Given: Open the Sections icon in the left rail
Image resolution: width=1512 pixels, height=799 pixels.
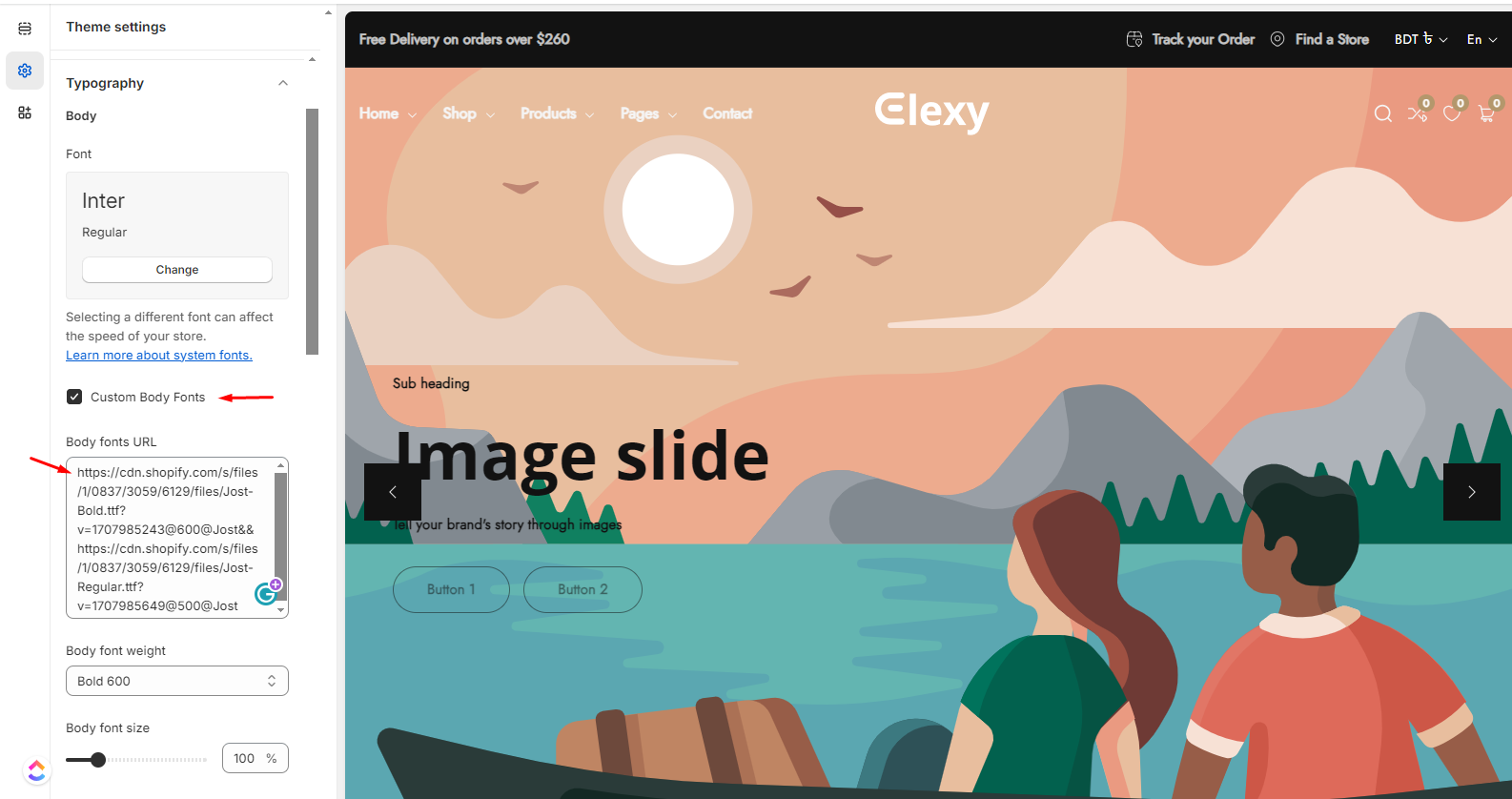Looking at the screenshot, I should pos(25,29).
